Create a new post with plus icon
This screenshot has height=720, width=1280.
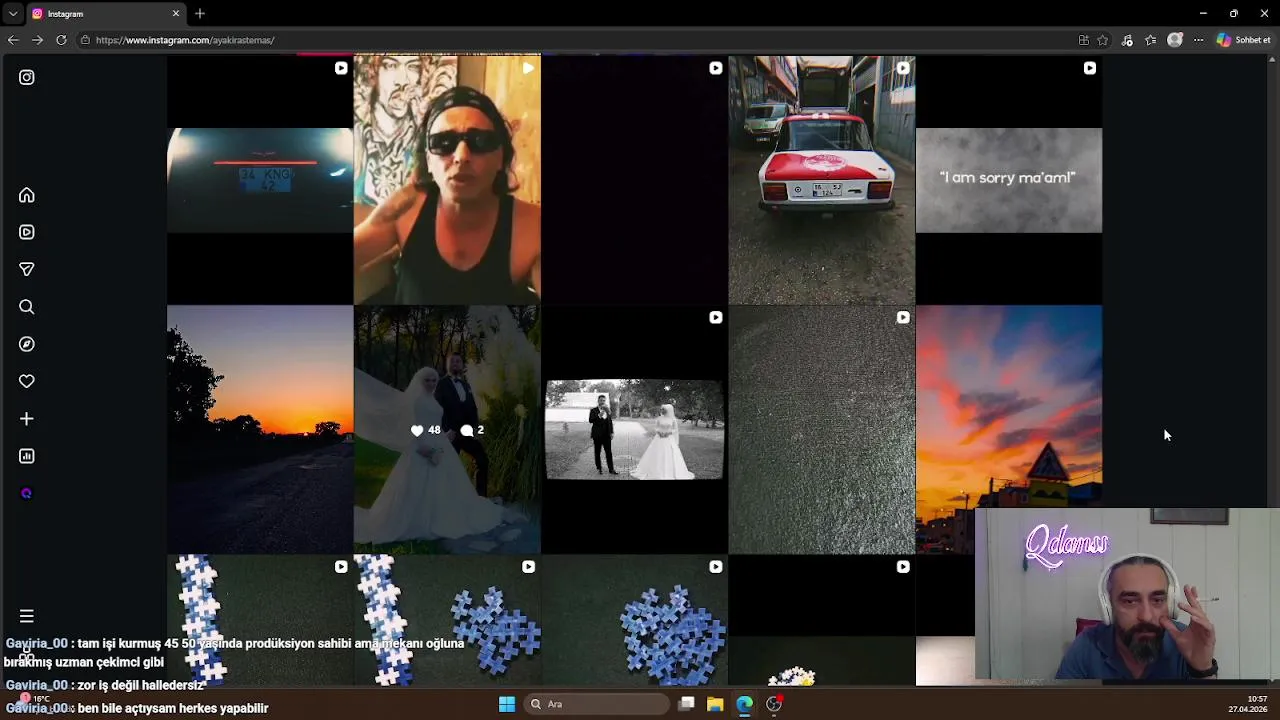[x=27, y=419]
